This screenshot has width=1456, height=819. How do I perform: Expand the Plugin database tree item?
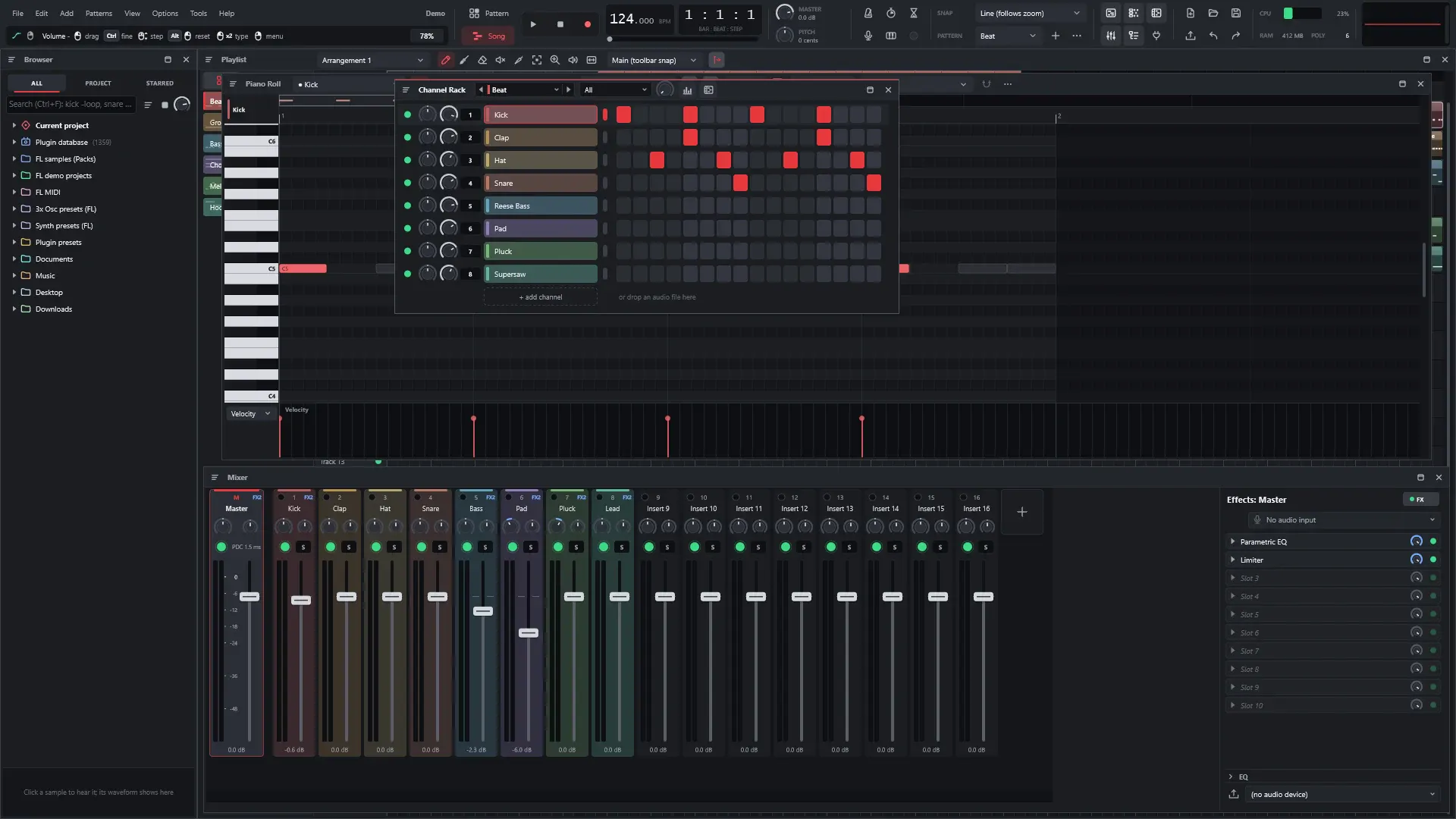[x=14, y=142]
